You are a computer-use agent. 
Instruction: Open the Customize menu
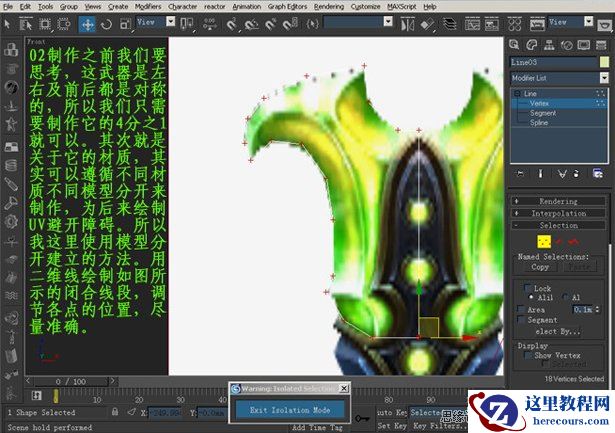[x=365, y=6]
